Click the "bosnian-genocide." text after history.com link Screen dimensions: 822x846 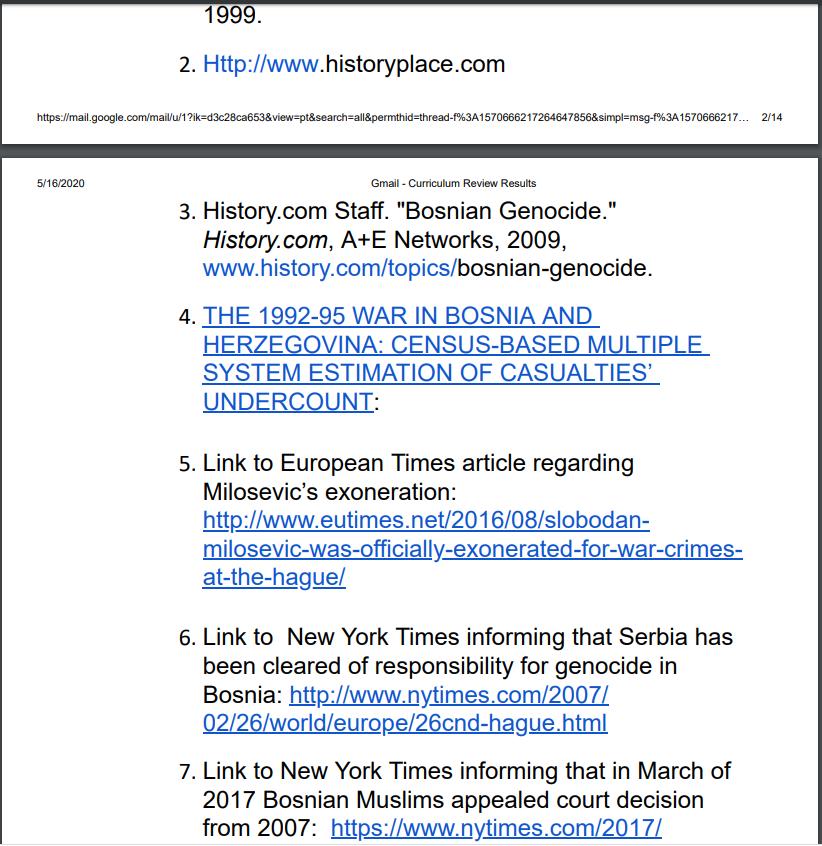coord(554,268)
